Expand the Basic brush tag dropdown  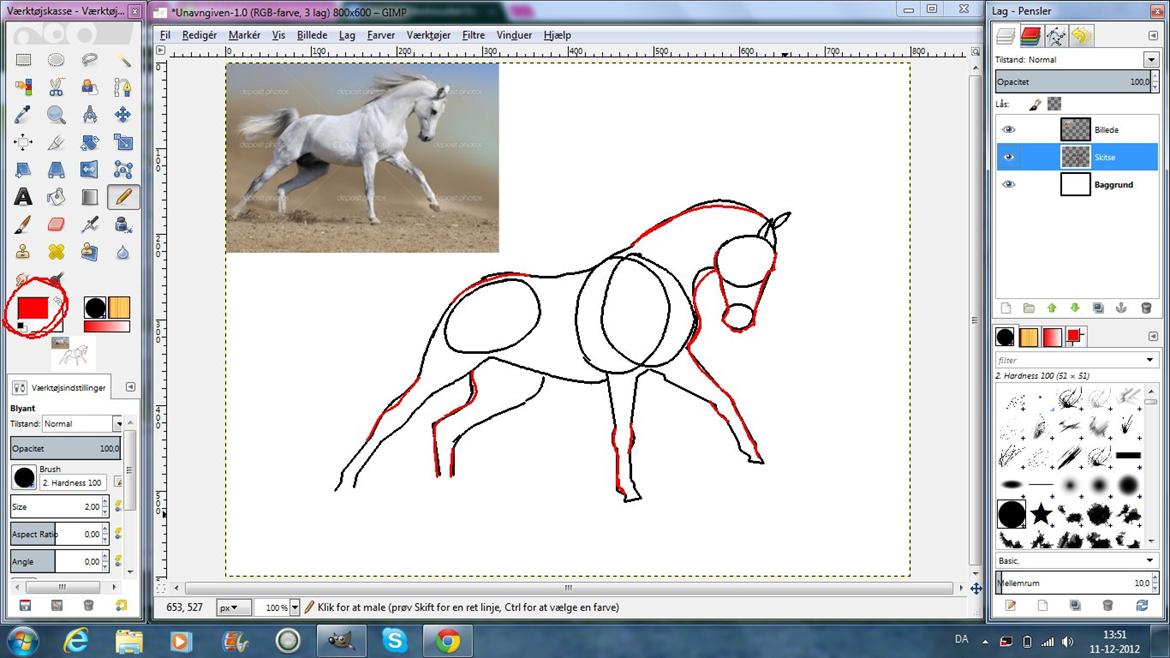click(x=1151, y=560)
